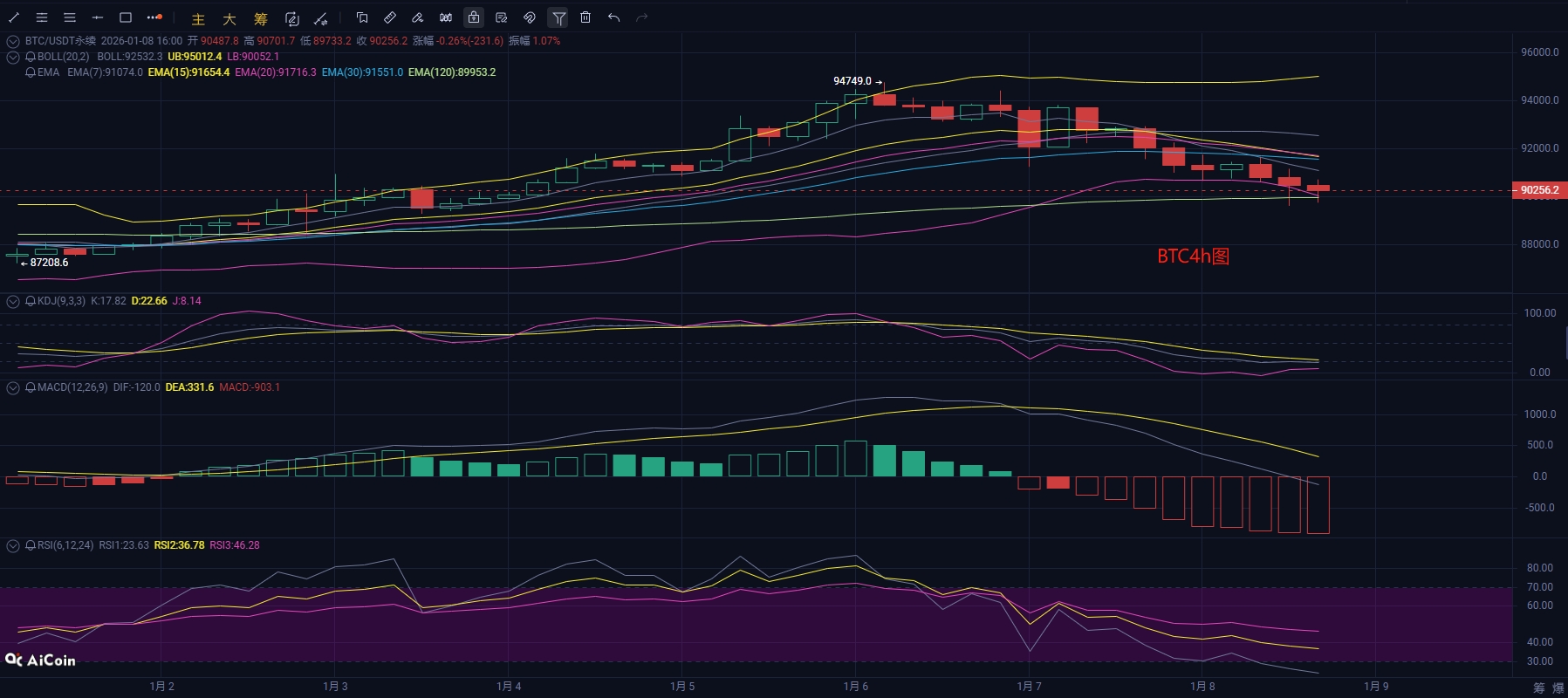The height and width of the screenshot is (698, 1568).
Task: Click the 筹 button at bottom right
Action: (1538, 688)
